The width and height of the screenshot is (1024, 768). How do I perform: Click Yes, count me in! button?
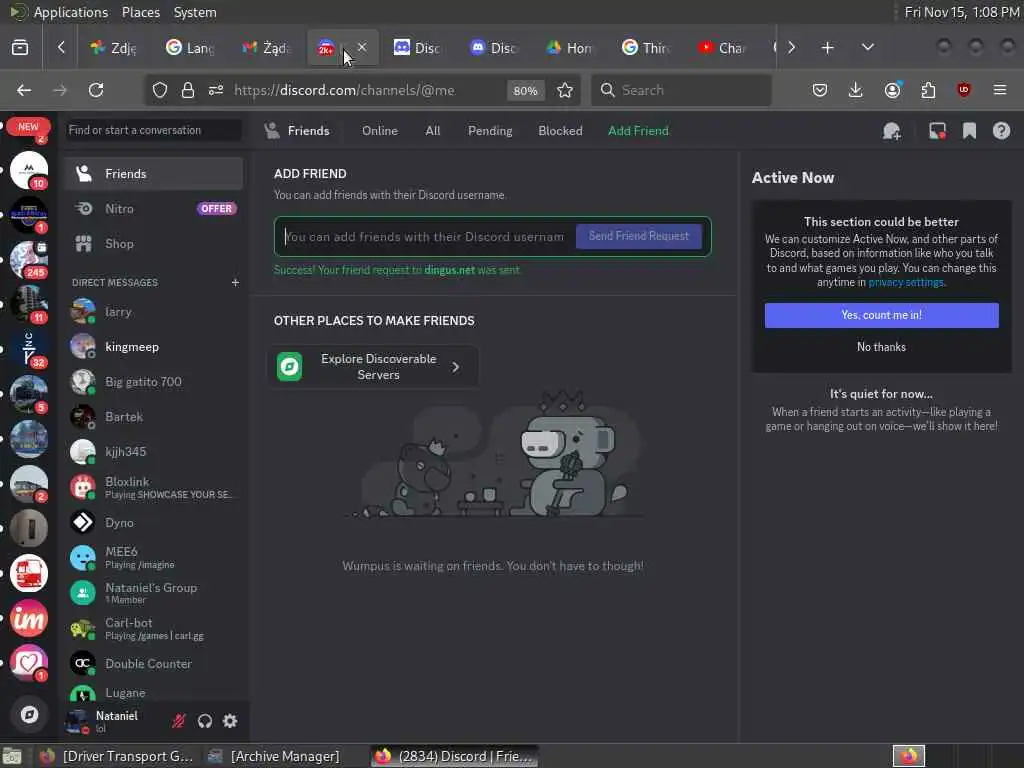[x=882, y=315]
